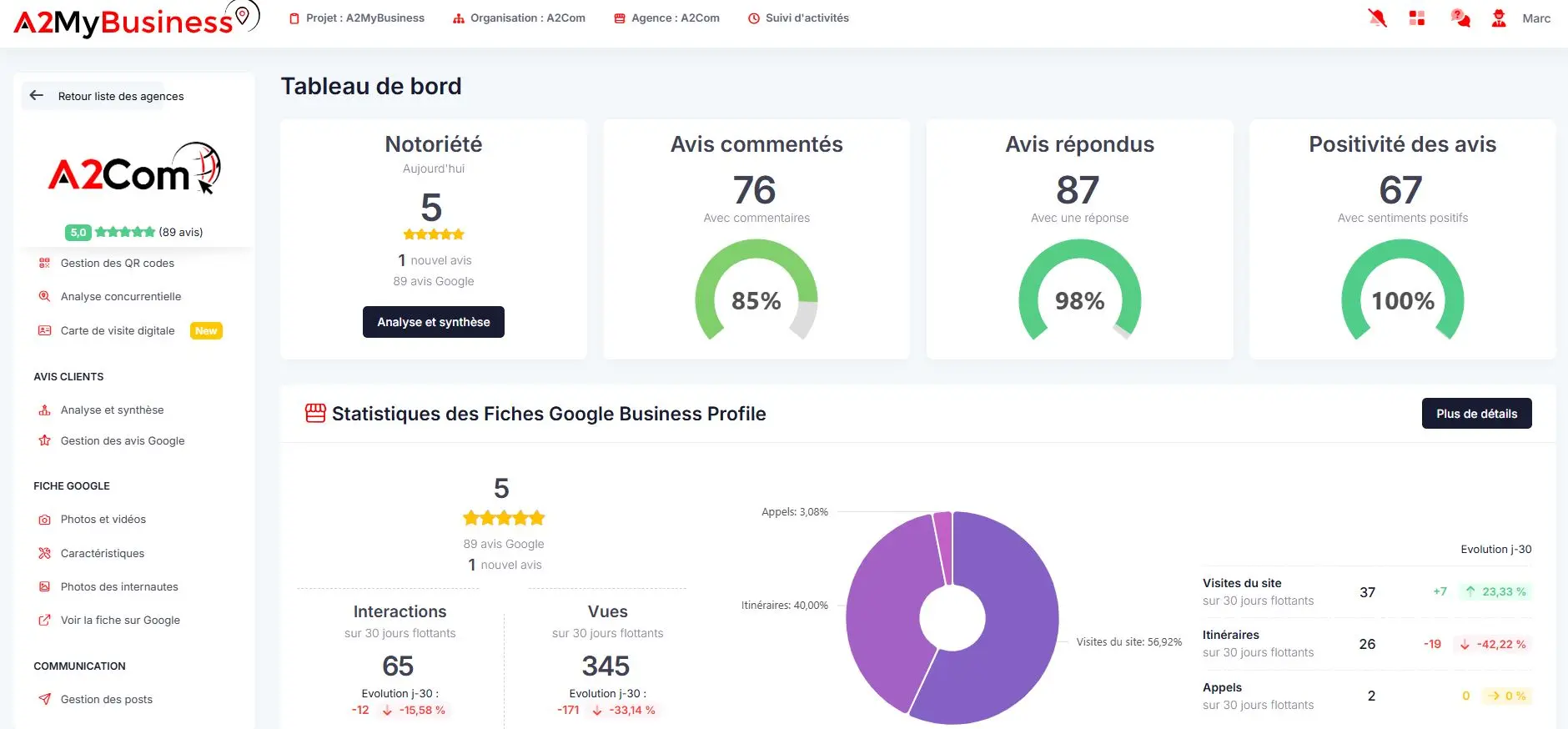1568x729 pixels.
Task: Click the storefront icon beside Statistiques heading
Action: (x=315, y=413)
